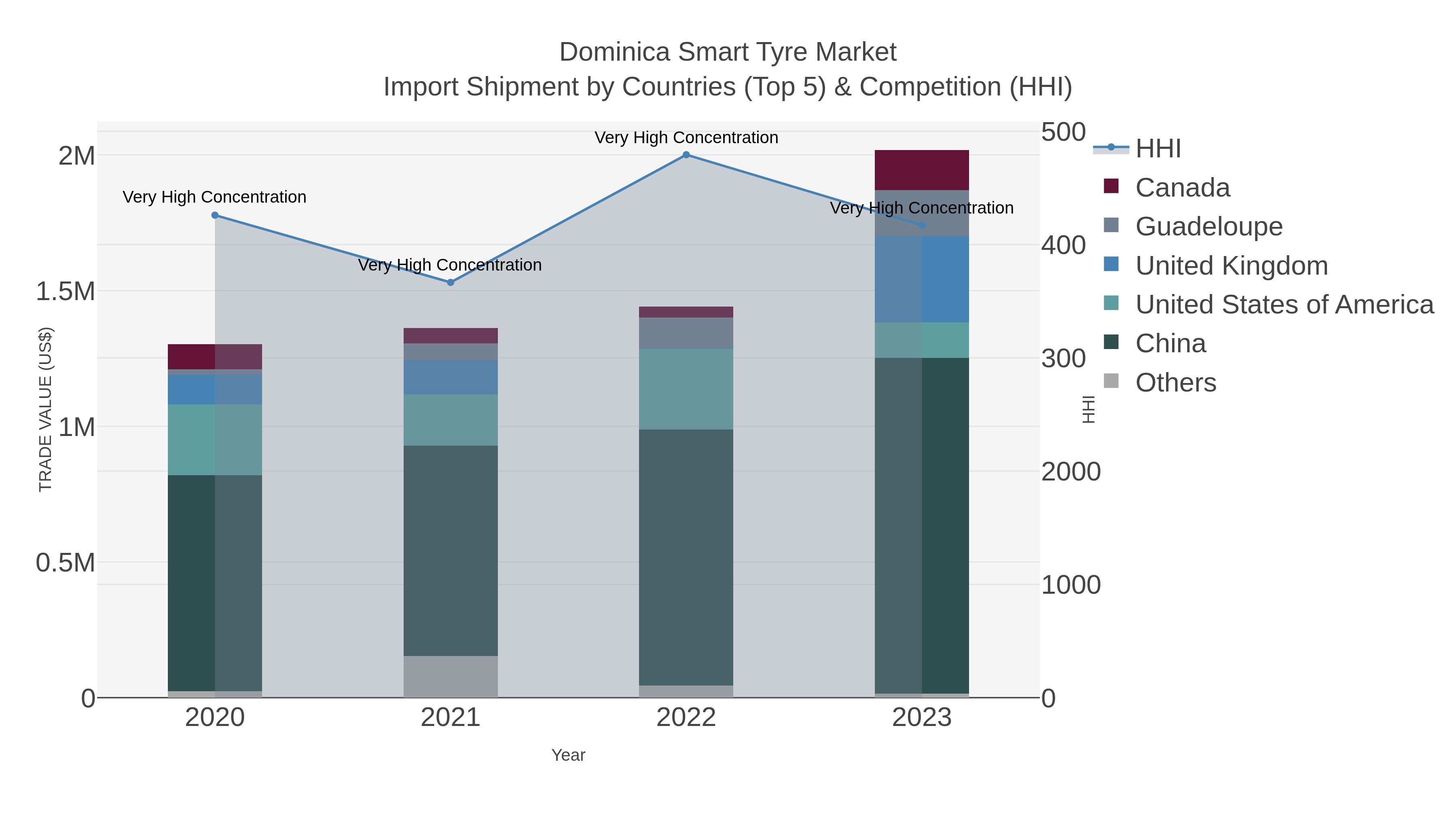Screen dimensions: 1456x819
Task: Toggle Others series in legend
Action: click(x=1160, y=383)
